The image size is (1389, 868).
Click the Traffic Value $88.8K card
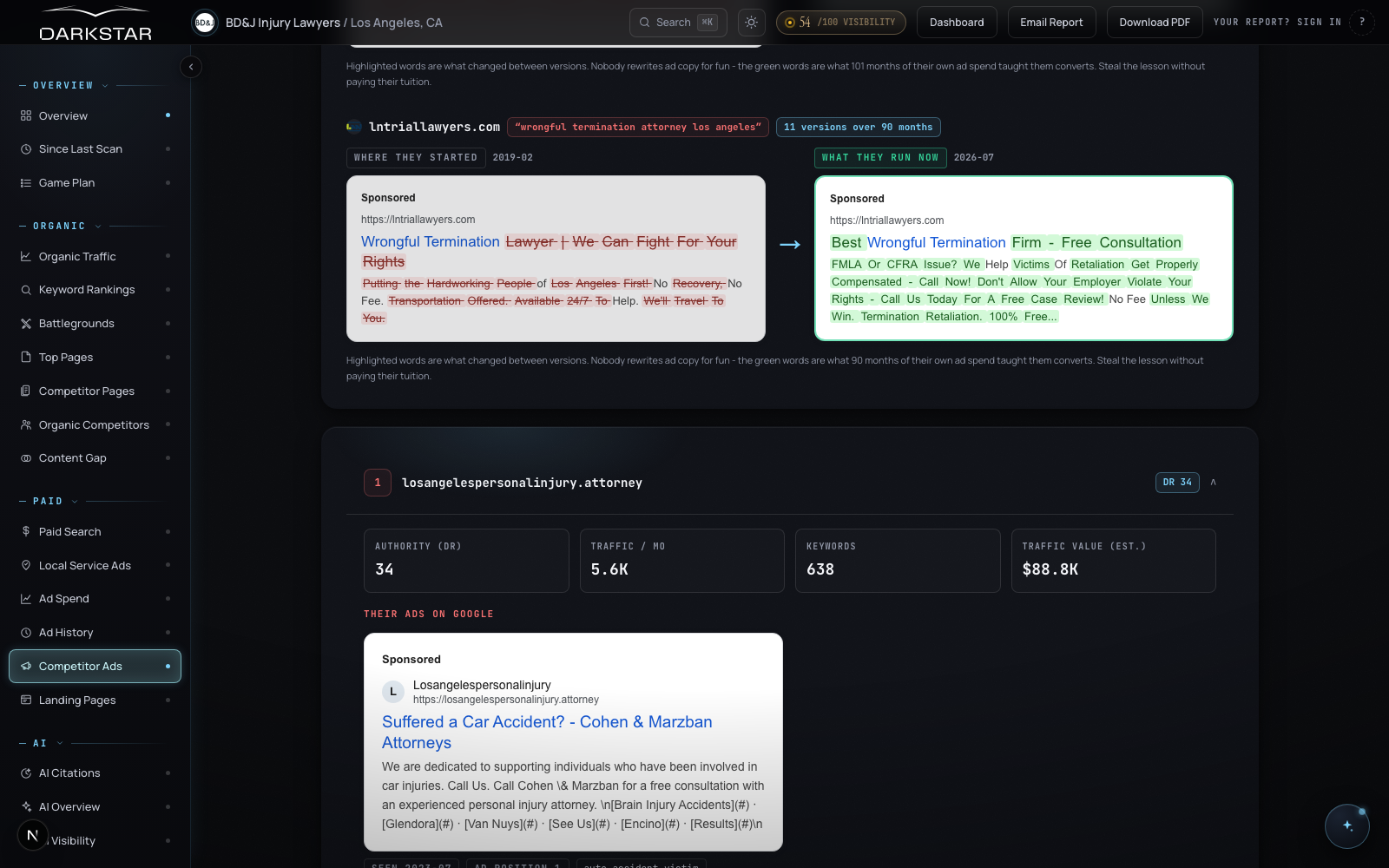coord(1114,561)
